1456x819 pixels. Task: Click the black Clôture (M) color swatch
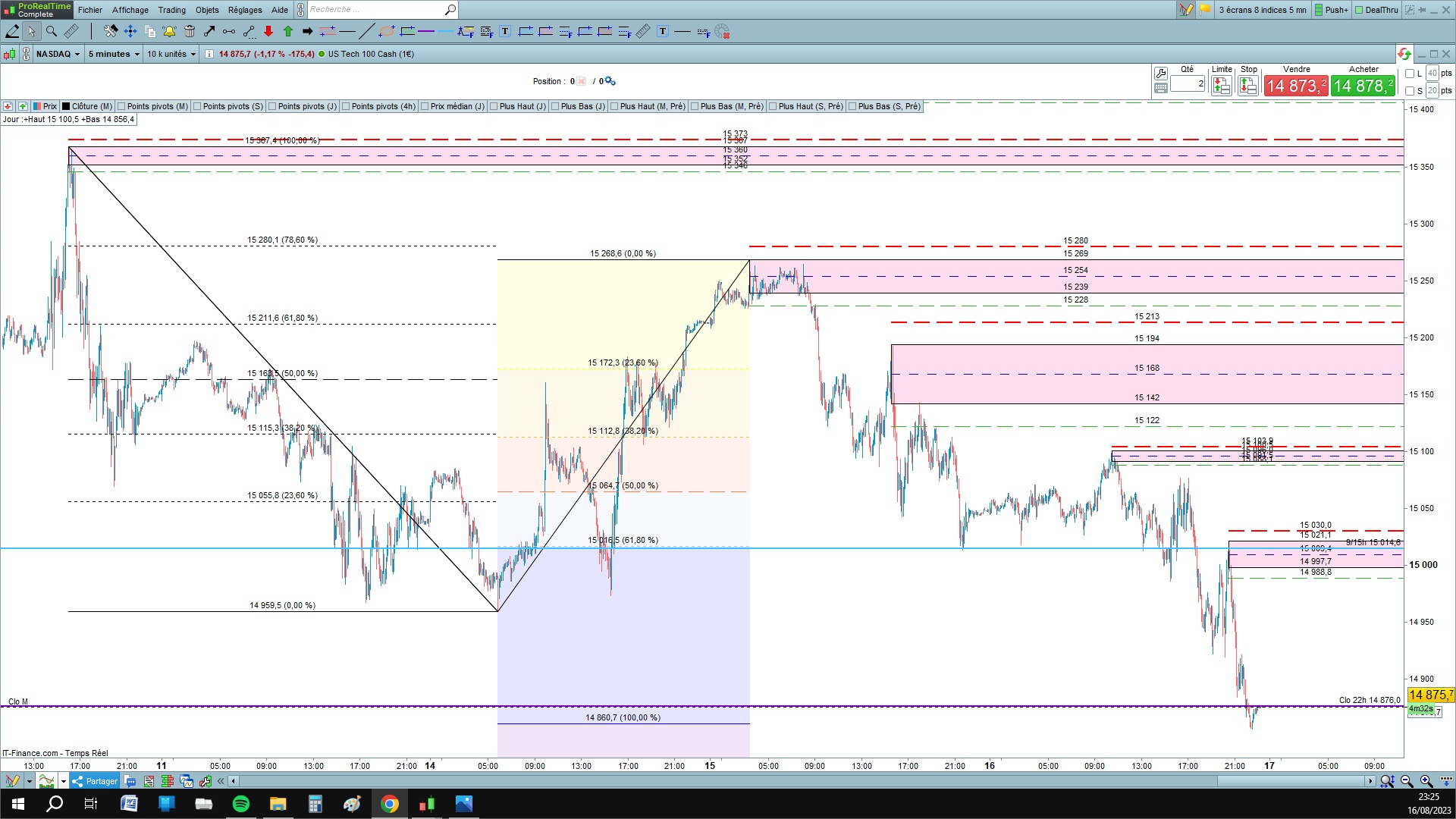click(x=66, y=106)
